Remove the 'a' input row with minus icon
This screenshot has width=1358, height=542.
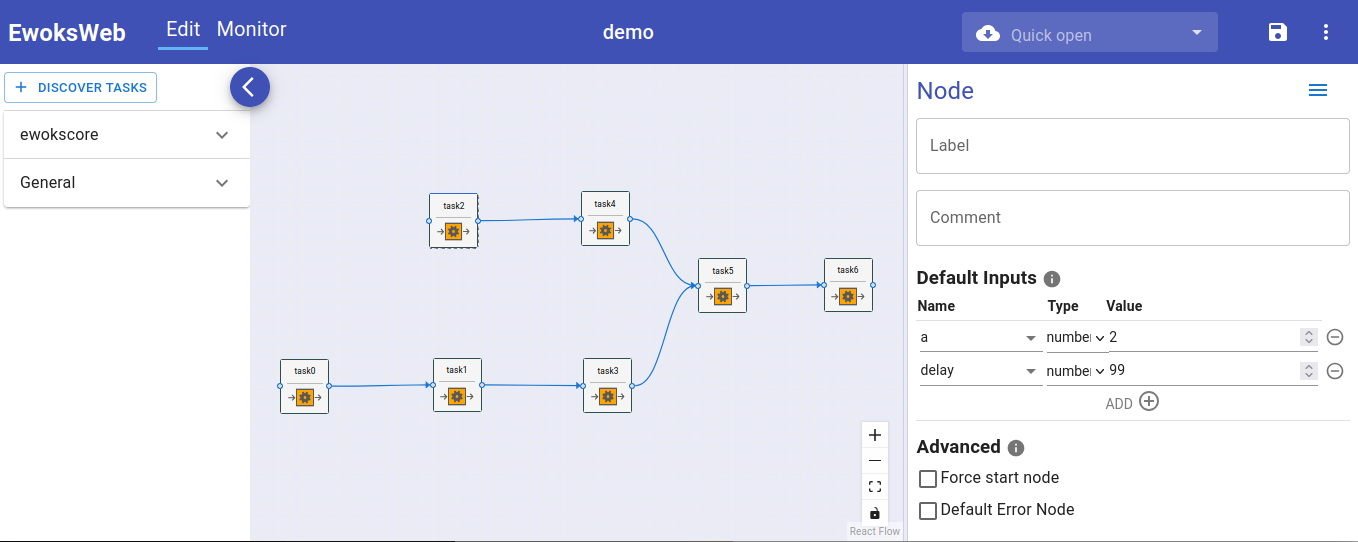[1334, 337]
